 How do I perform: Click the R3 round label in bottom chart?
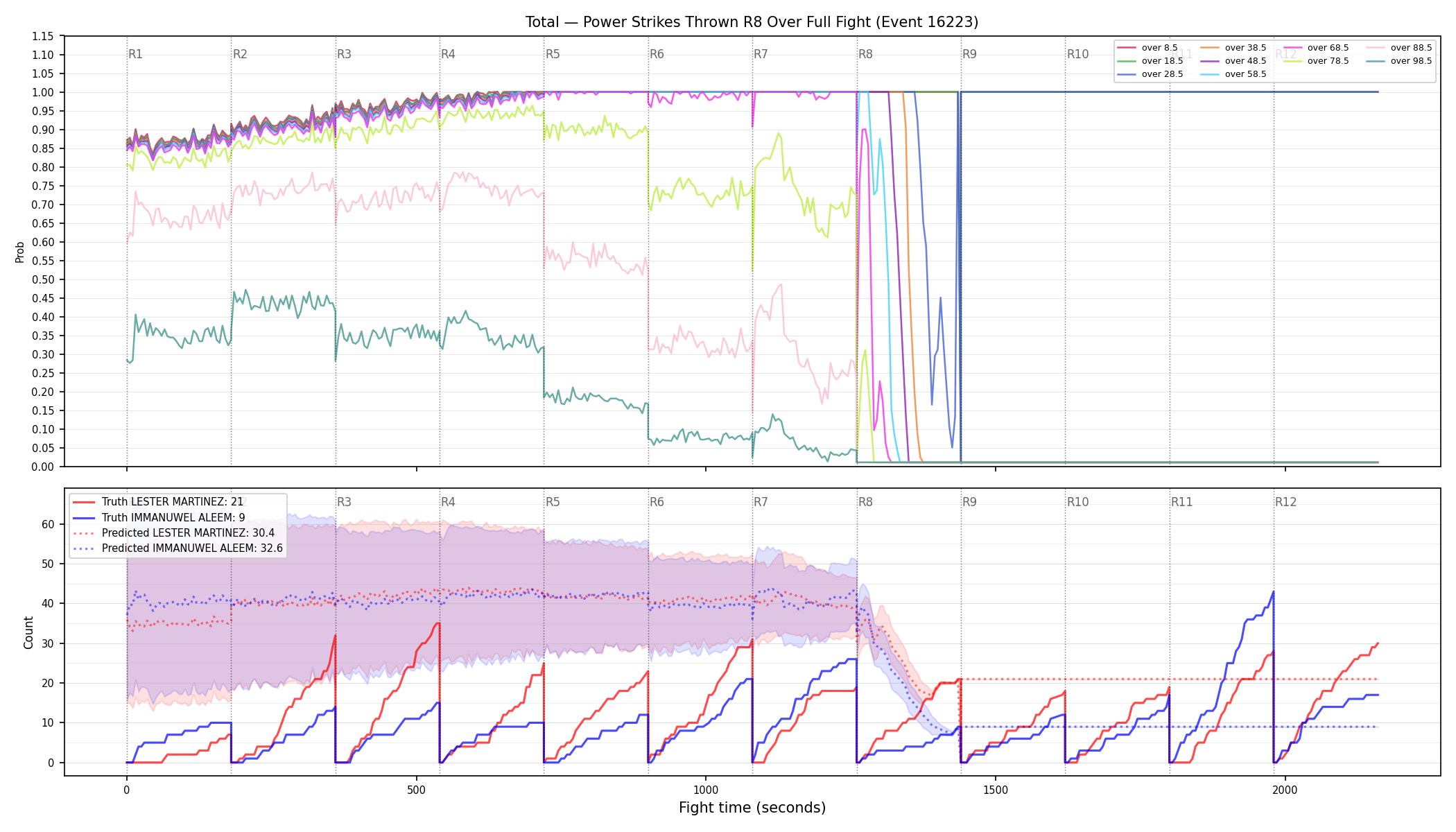coord(344,502)
